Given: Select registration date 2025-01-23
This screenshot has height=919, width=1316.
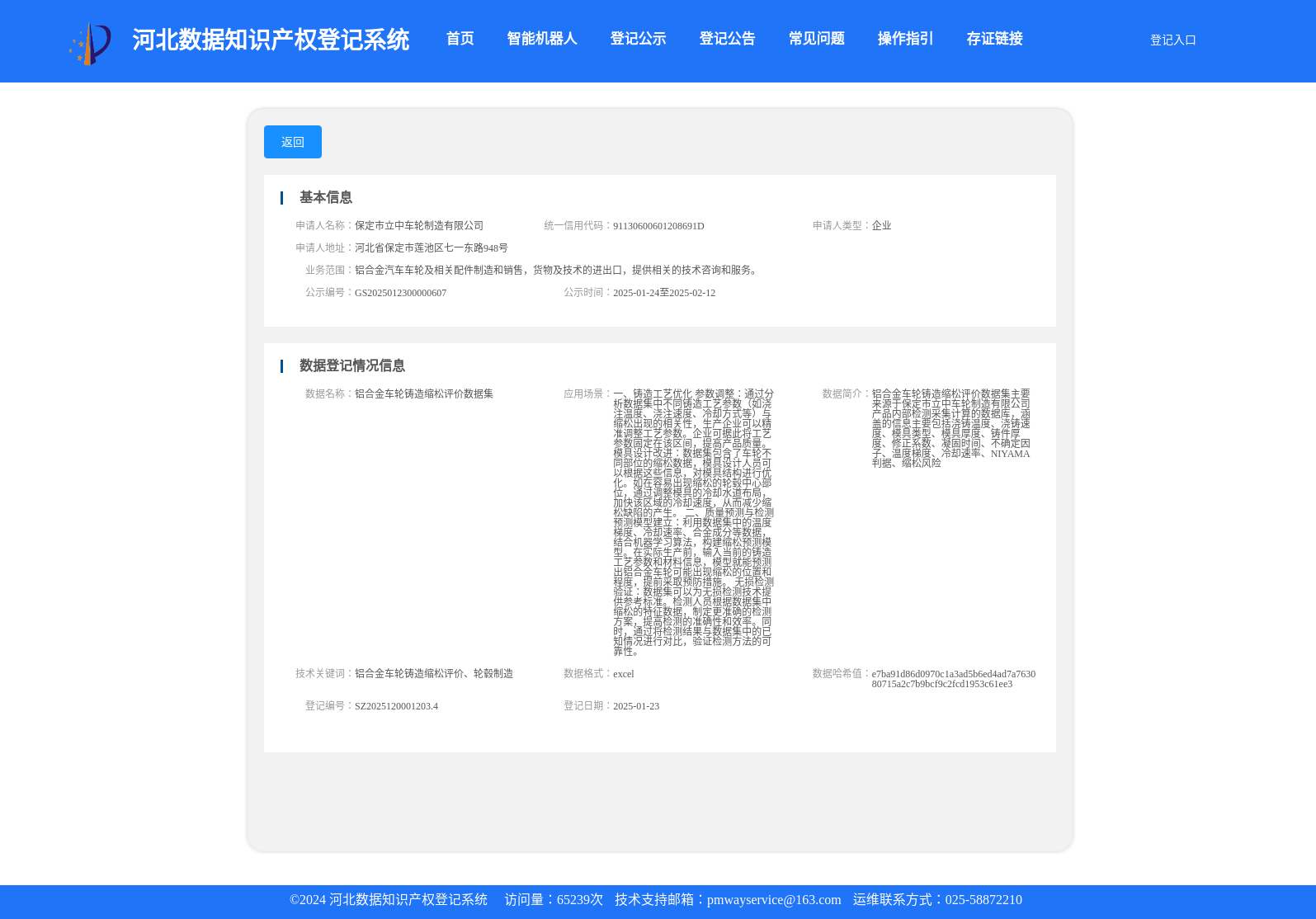Looking at the screenshot, I should click(x=636, y=706).
